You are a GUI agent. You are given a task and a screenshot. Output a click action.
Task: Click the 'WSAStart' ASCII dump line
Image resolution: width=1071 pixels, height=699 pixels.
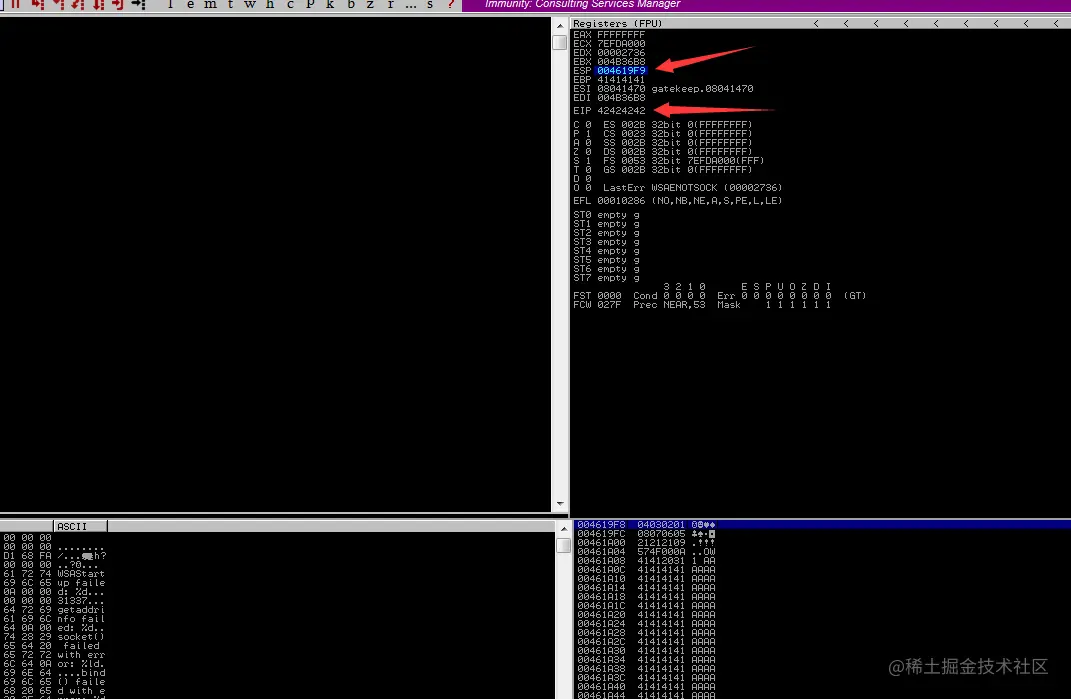tap(81, 573)
